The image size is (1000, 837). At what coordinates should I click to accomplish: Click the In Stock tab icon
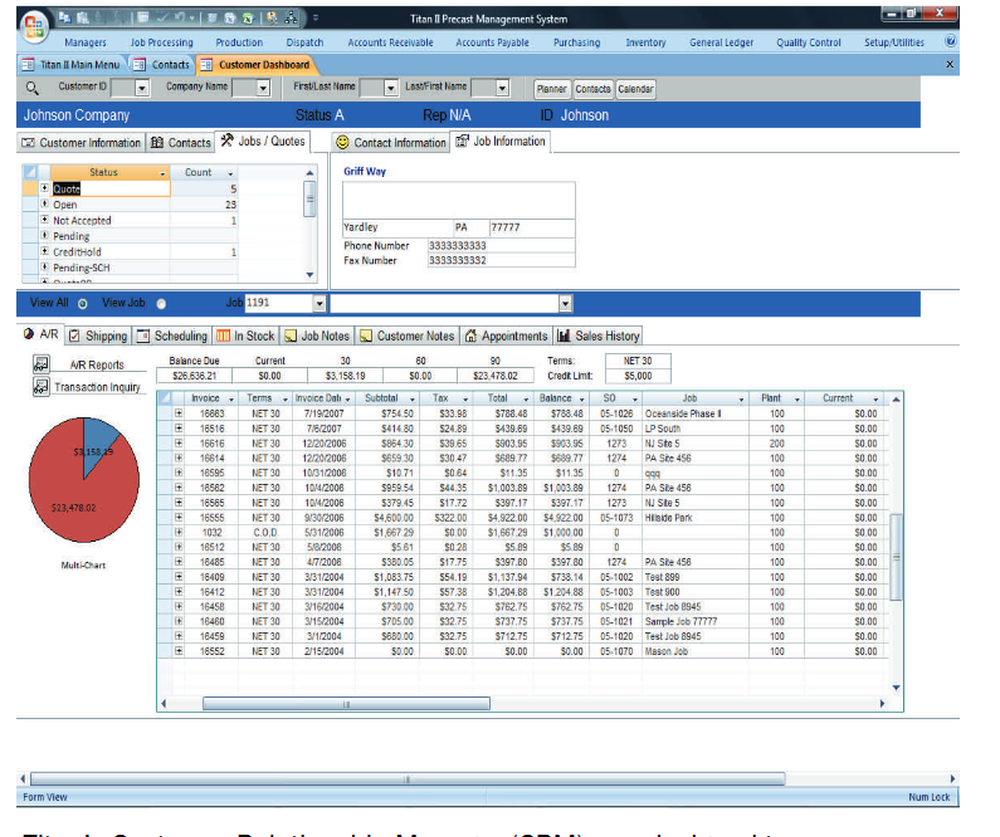pos(223,336)
